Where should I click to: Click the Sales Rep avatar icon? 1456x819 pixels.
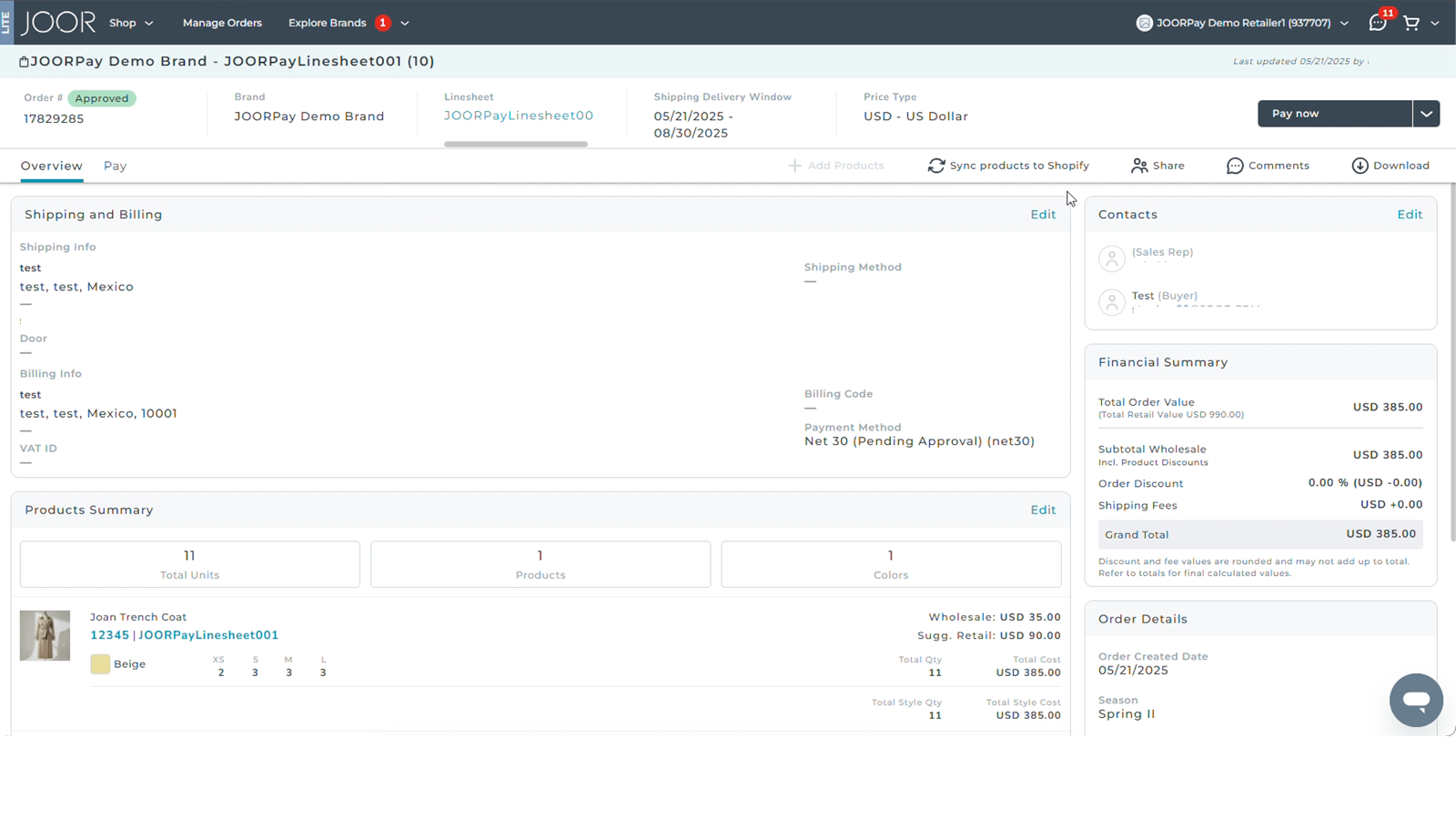(1112, 258)
